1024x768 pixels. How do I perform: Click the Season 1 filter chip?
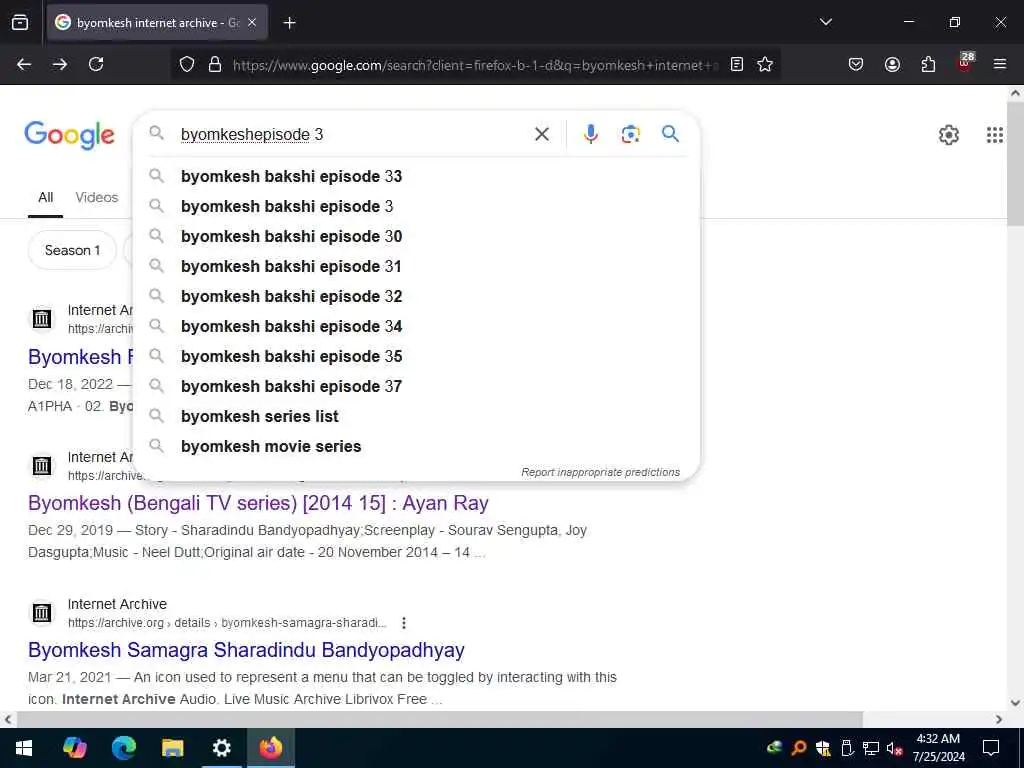point(72,250)
